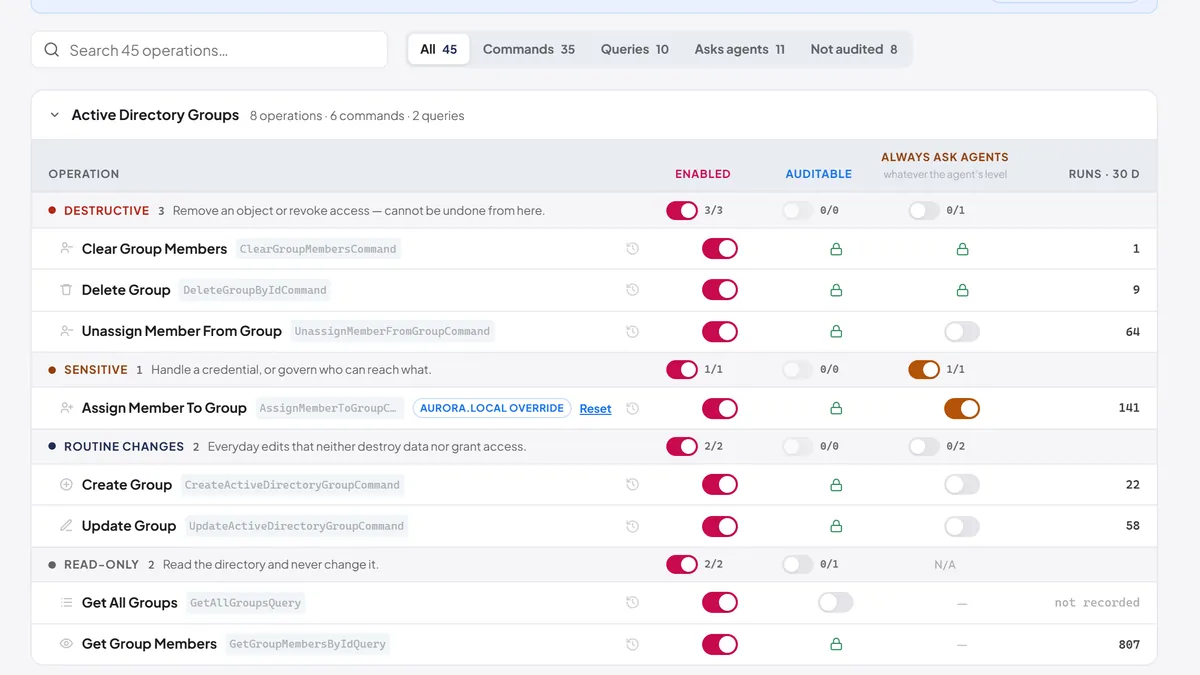The height and width of the screenshot is (675, 1200).
Task: Toggle Read-only category auditable switch
Action: pyautogui.click(x=798, y=565)
